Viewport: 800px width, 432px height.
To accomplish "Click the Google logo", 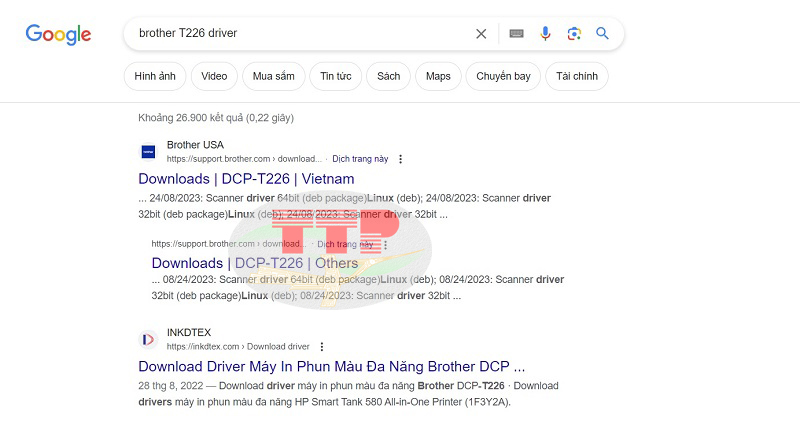I will click(58, 34).
